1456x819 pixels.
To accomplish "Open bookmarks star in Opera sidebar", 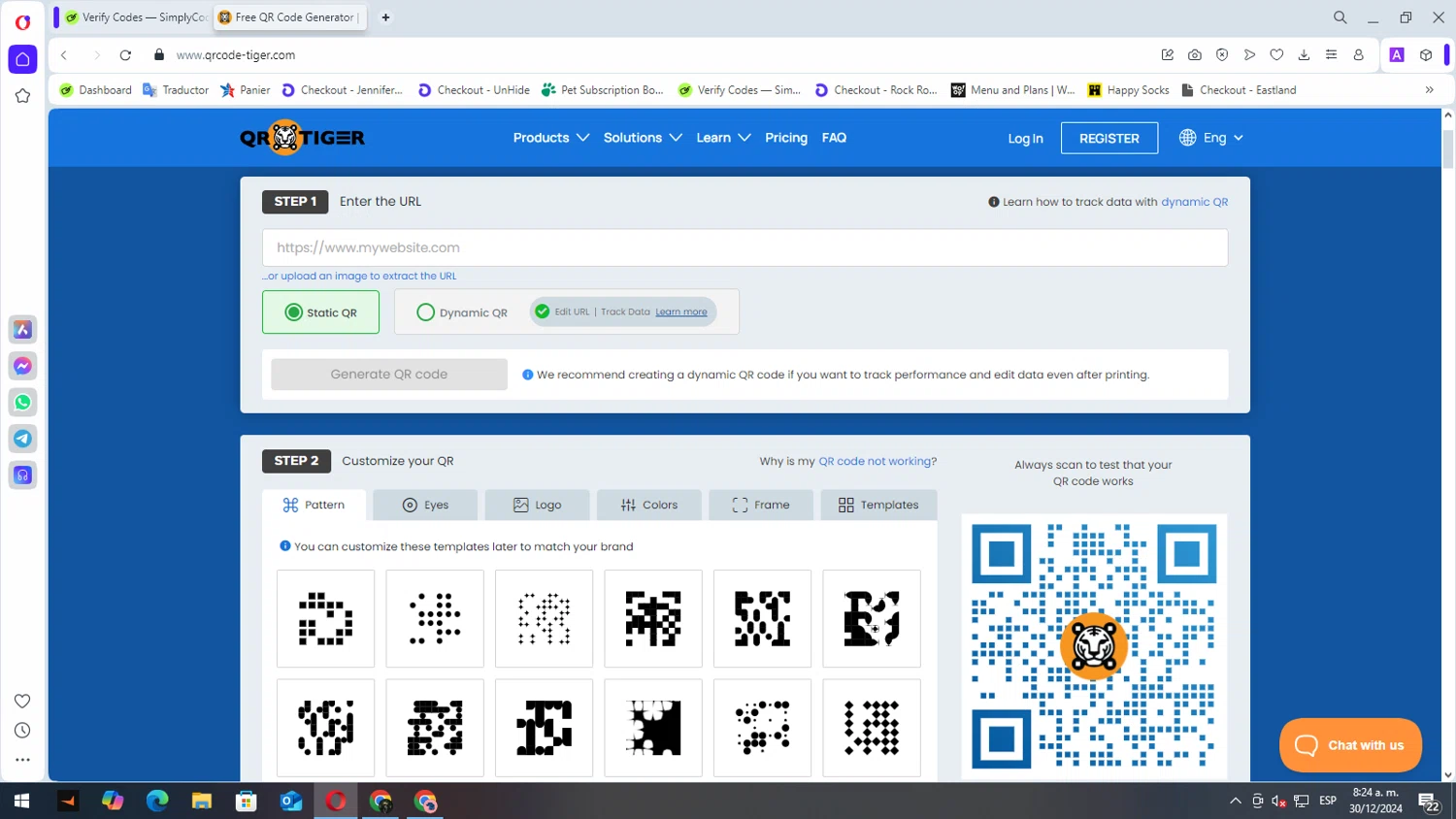I will point(22,96).
